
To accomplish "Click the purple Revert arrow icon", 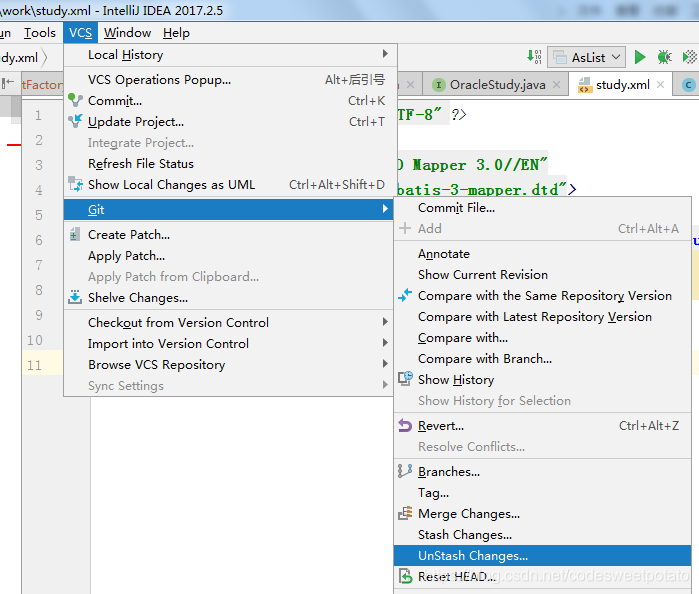I will point(405,425).
